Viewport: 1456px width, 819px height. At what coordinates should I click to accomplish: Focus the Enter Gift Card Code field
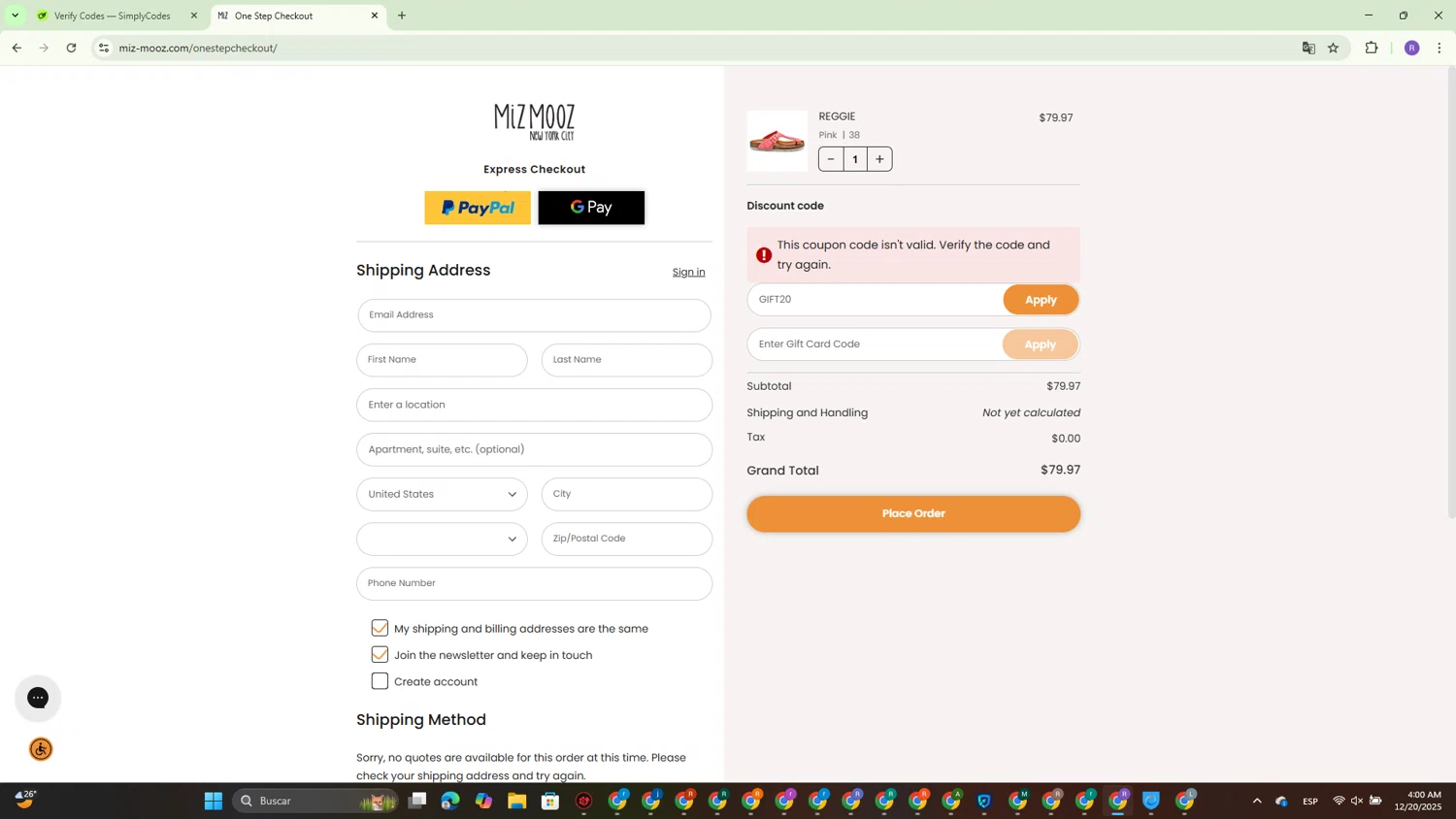875,344
